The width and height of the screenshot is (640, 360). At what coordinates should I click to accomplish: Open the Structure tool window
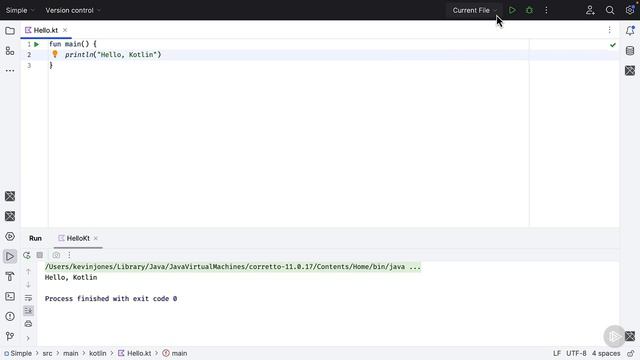10,51
